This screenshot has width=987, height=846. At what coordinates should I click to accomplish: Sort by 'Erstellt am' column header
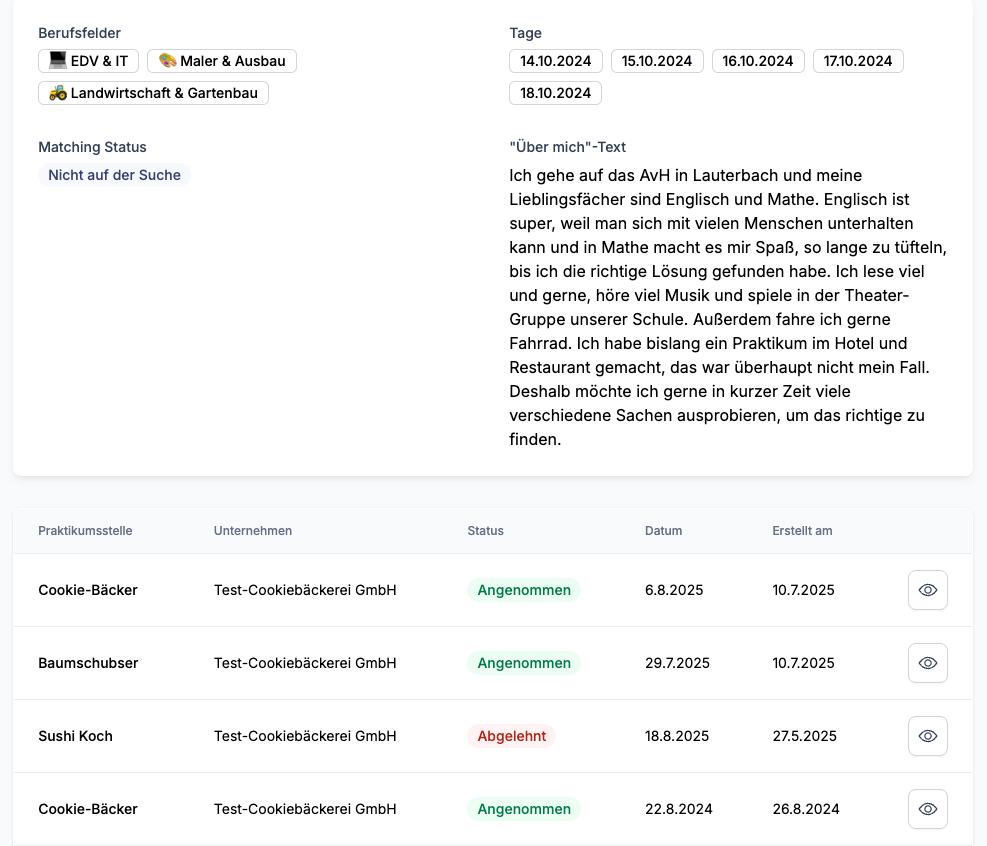802,531
